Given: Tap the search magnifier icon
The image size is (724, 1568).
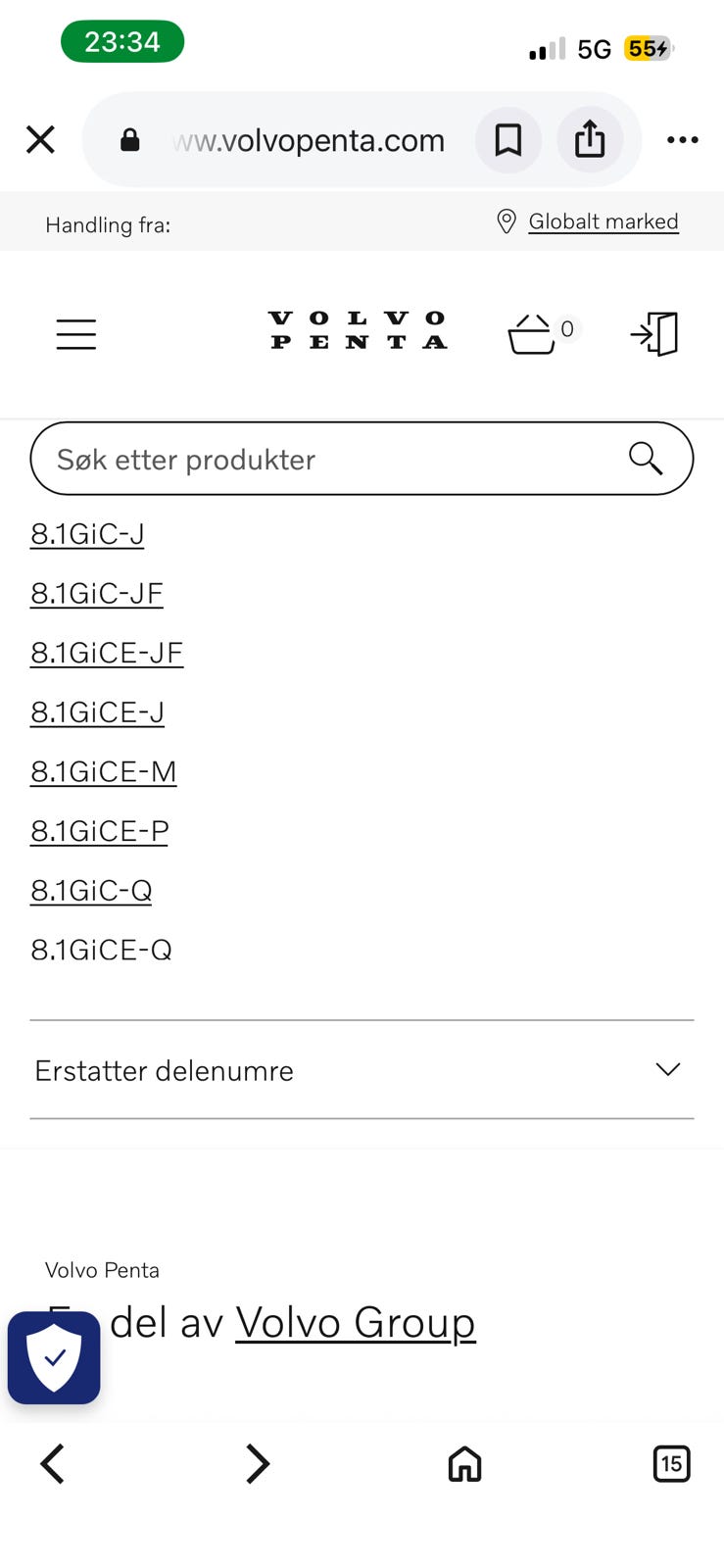Looking at the screenshot, I should [646, 458].
